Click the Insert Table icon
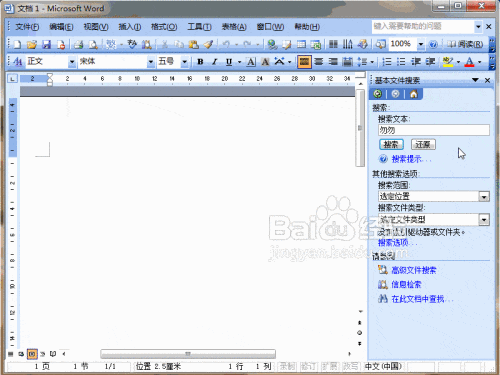500x375 pixels. pos(301,44)
